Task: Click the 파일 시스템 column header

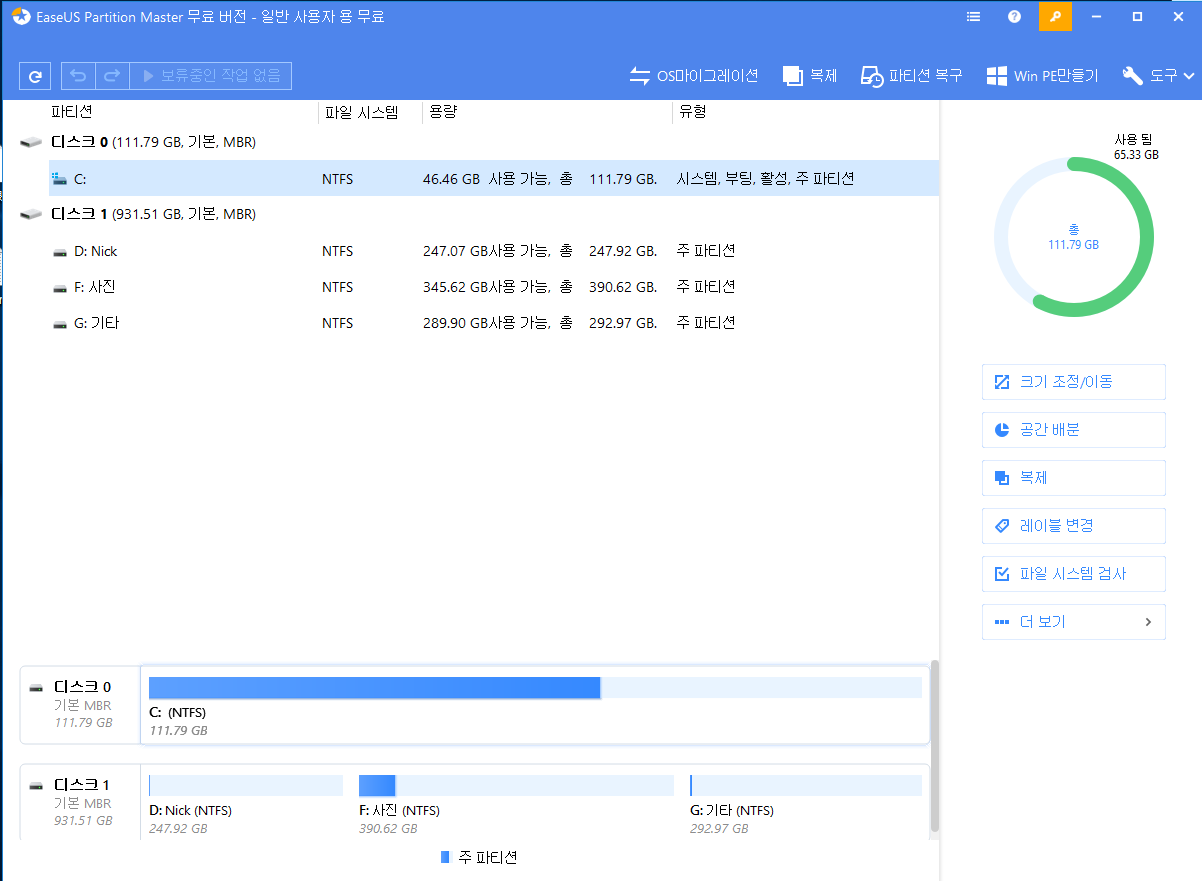Action: [x=360, y=112]
